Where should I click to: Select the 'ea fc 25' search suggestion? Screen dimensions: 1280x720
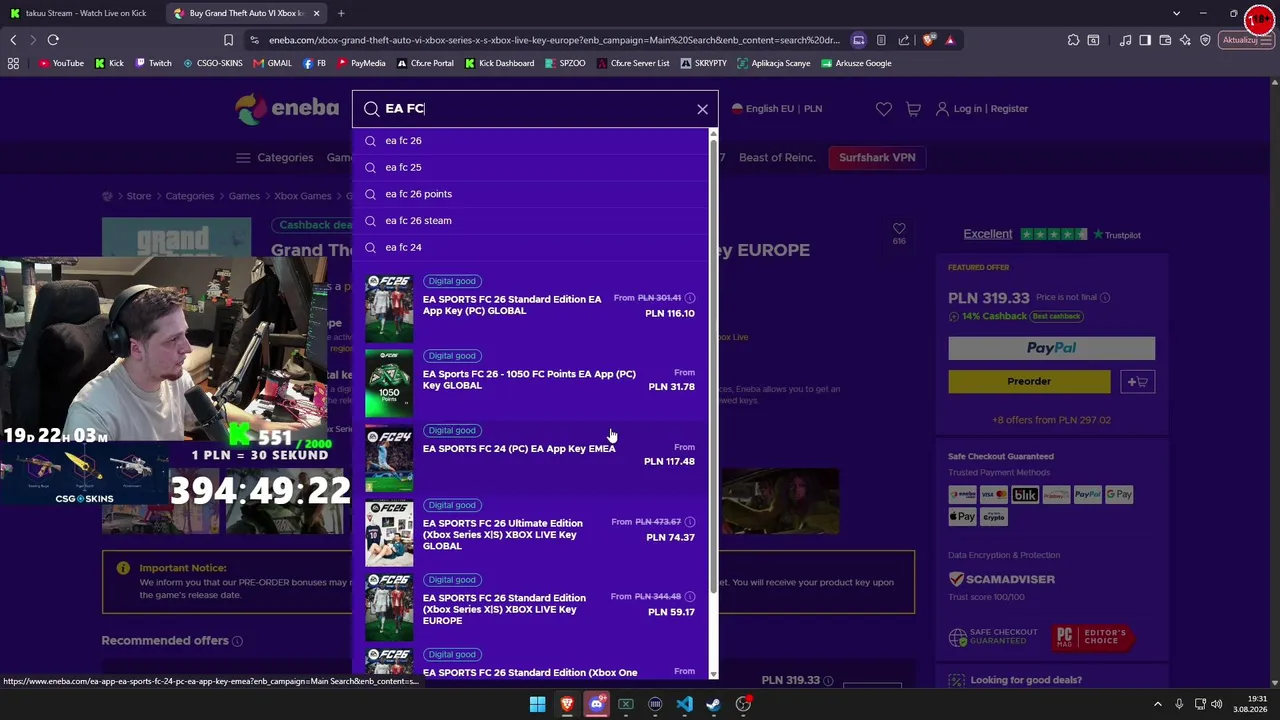click(x=532, y=168)
